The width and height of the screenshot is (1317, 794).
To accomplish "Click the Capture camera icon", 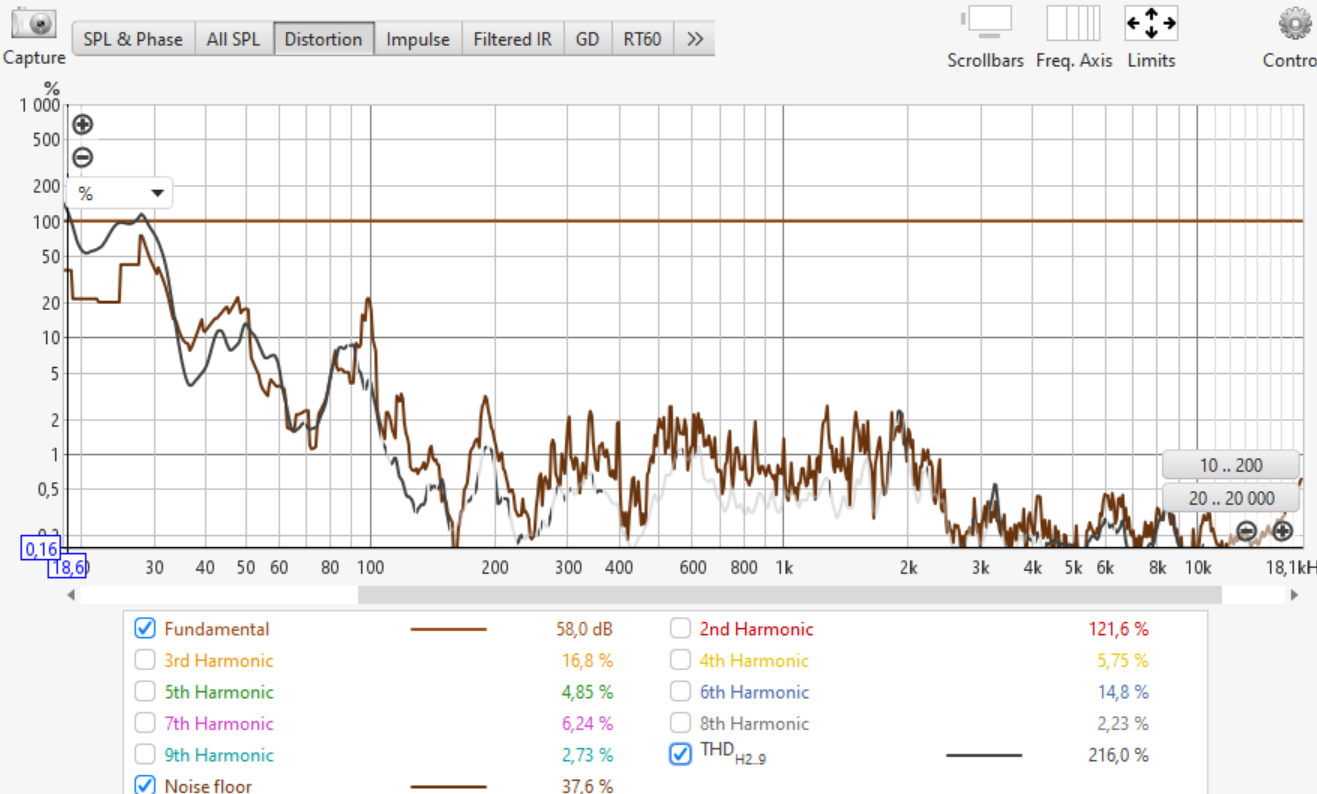I will point(34,23).
